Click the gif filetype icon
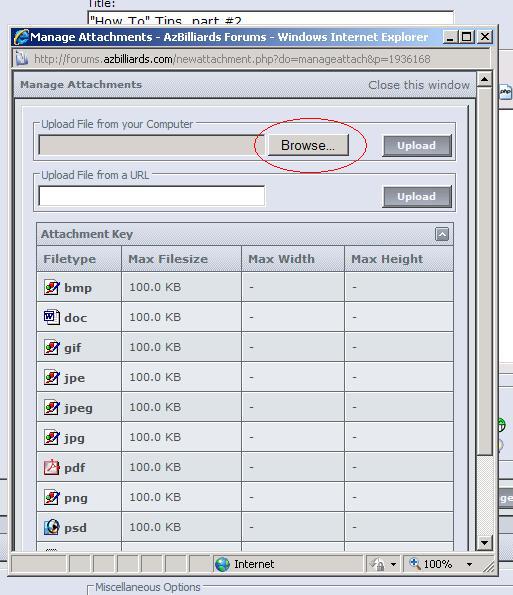513x595 pixels. pyautogui.click(x=52, y=347)
